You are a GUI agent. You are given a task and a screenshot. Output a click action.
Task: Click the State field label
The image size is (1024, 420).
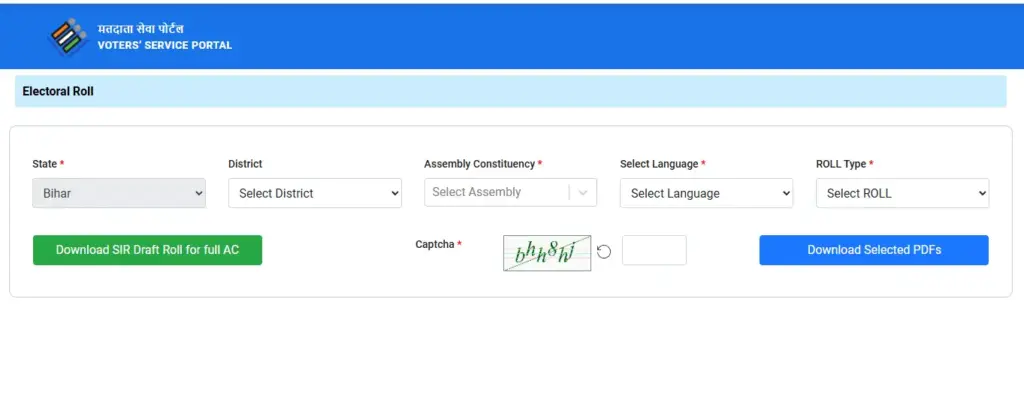48,164
